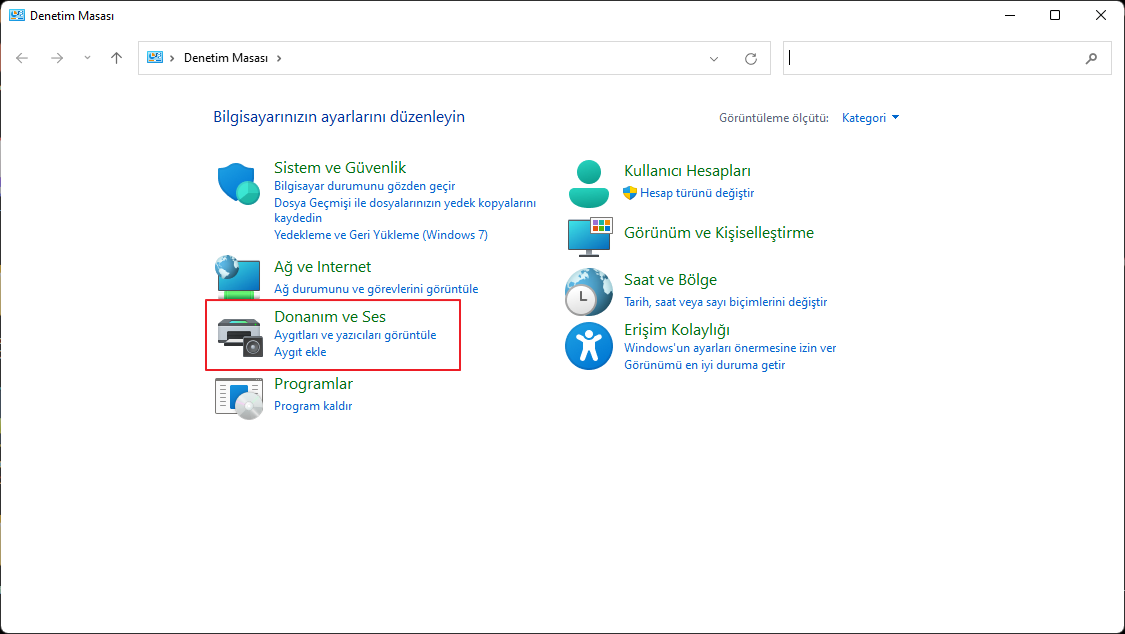The width and height of the screenshot is (1125, 634).
Task: Select Denetim Masası in the breadcrumb path
Action: tap(226, 58)
